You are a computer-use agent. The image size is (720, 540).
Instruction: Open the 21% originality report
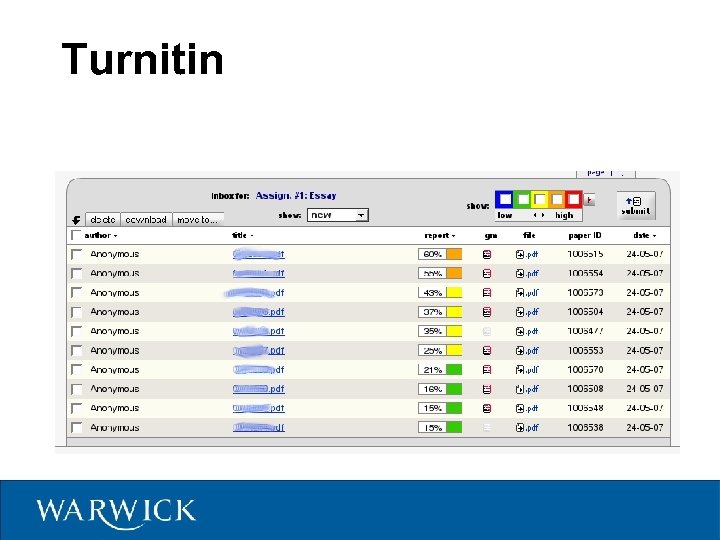(x=440, y=370)
